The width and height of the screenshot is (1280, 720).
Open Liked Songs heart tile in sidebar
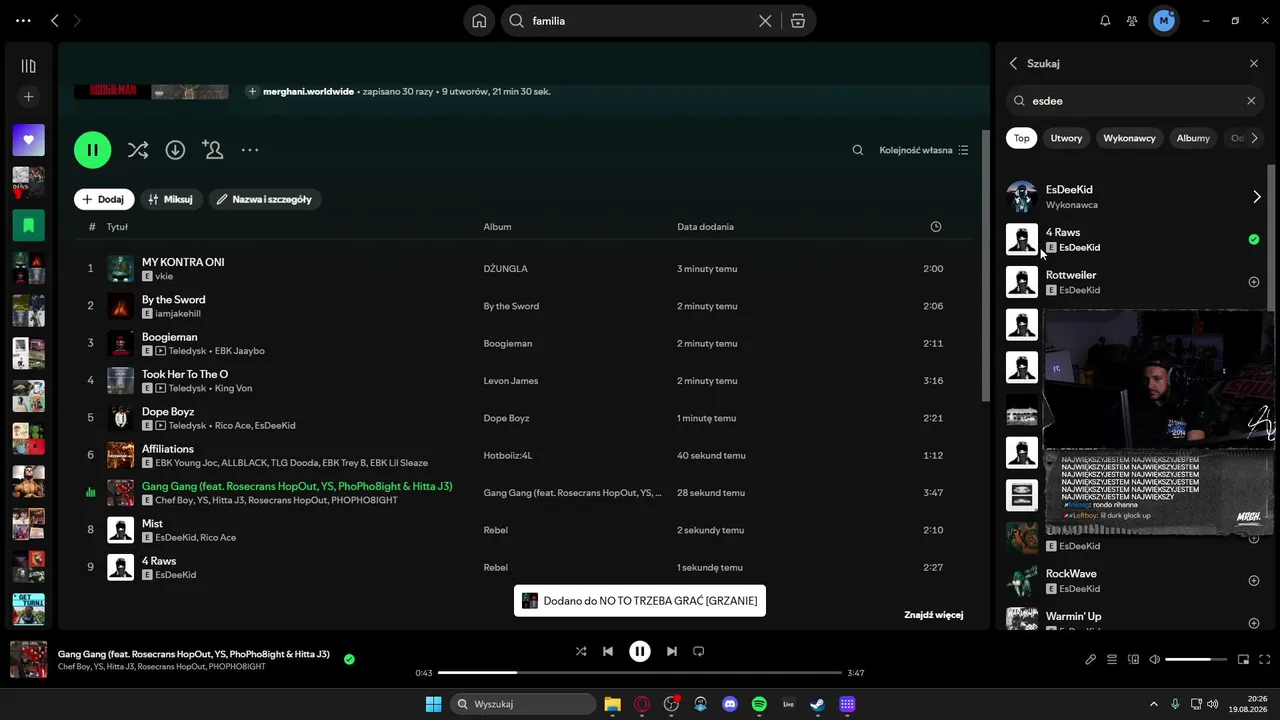[x=28, y=140]
